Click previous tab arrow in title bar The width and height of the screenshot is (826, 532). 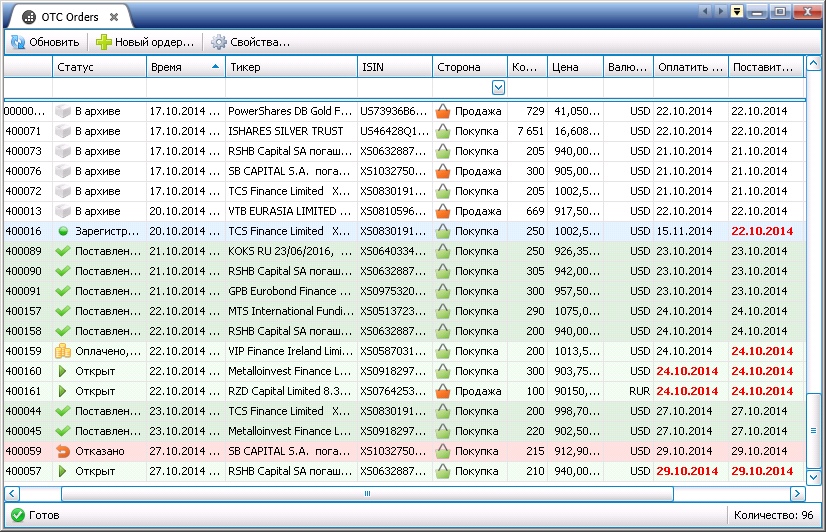[x=705, y=11]
